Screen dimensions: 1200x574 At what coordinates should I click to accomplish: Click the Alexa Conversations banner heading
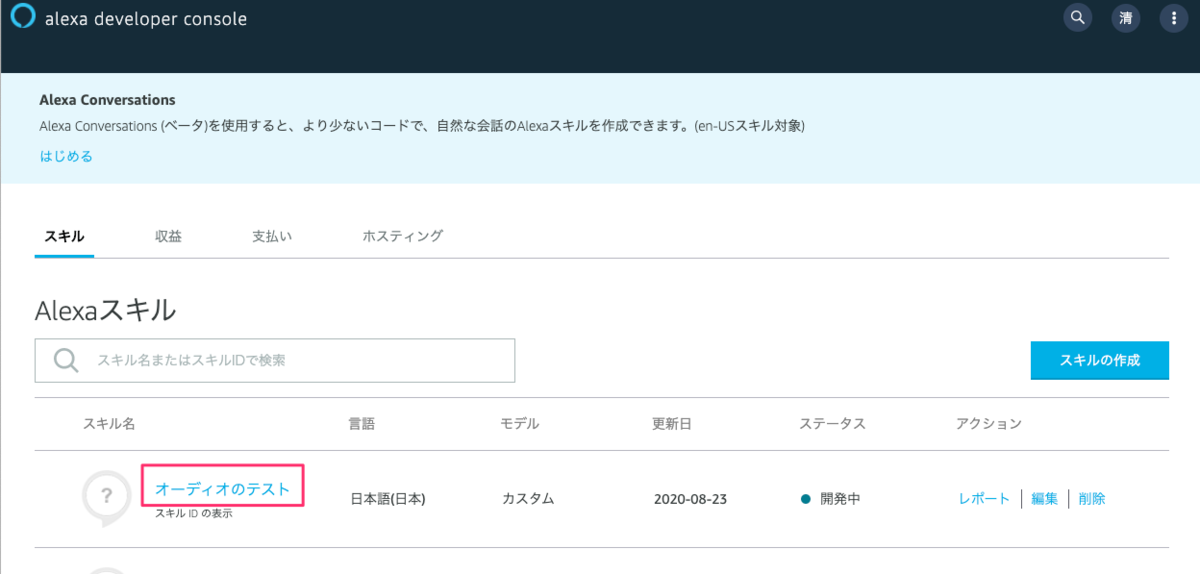pyautogui.click(x=107, y=100)
